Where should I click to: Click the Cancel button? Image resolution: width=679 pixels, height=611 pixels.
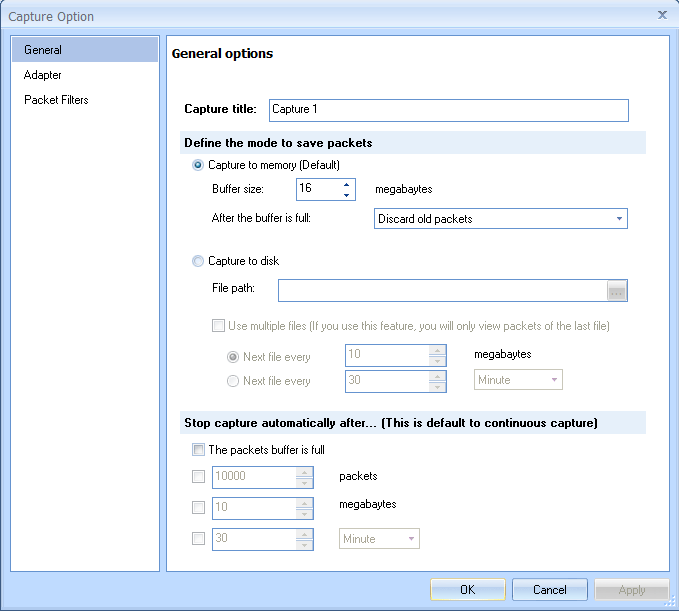[x=550, y=590]
